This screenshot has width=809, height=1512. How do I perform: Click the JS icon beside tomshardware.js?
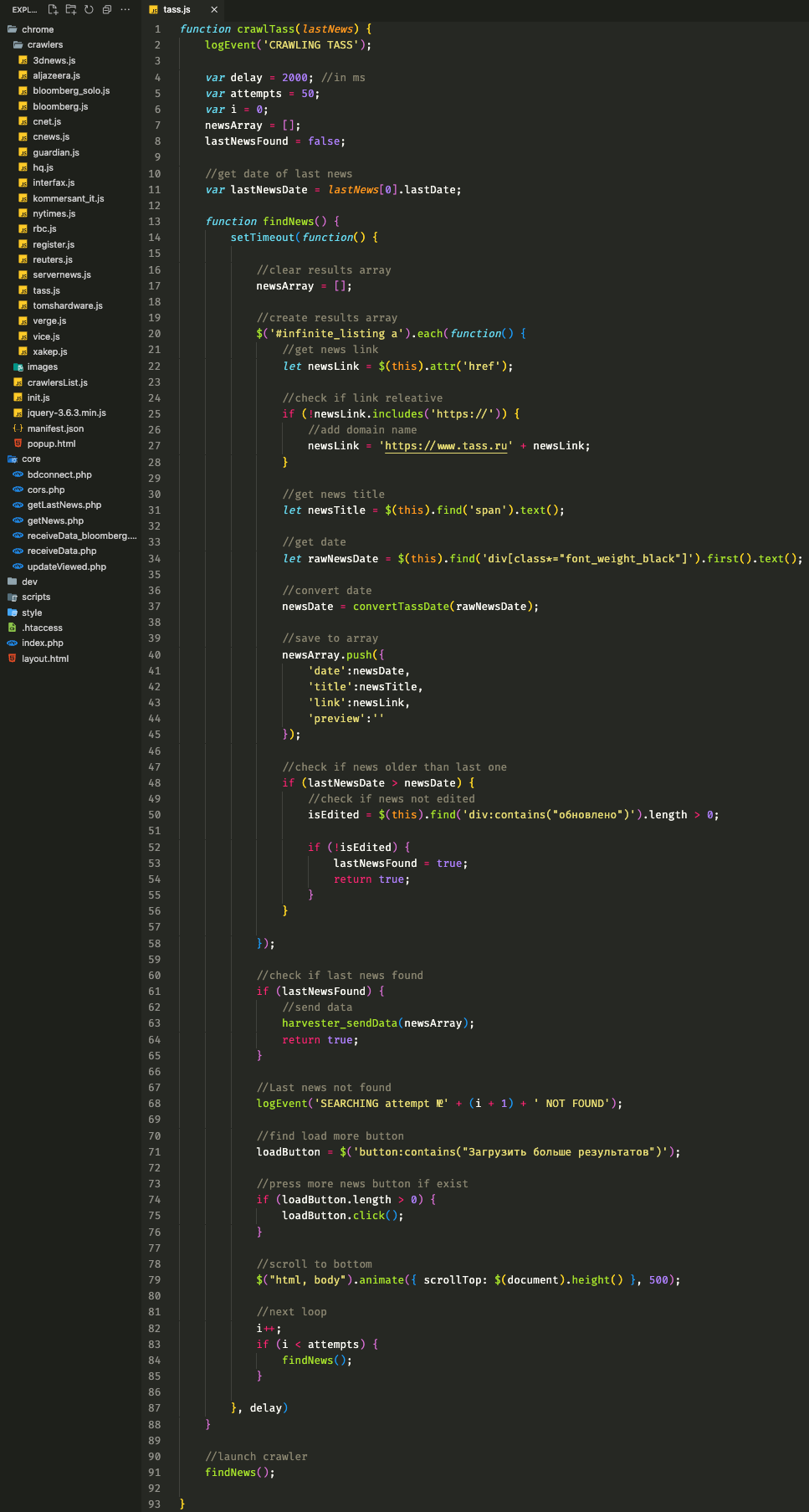[23, 305]
